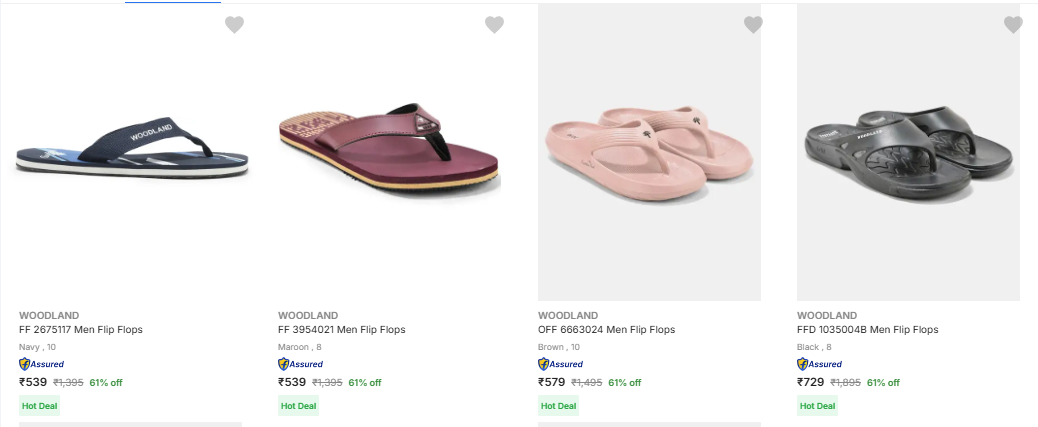Click the Hot Deal tag below ₹579
1038x427 pixels.
pyautogui.click(x=558, y=406)
